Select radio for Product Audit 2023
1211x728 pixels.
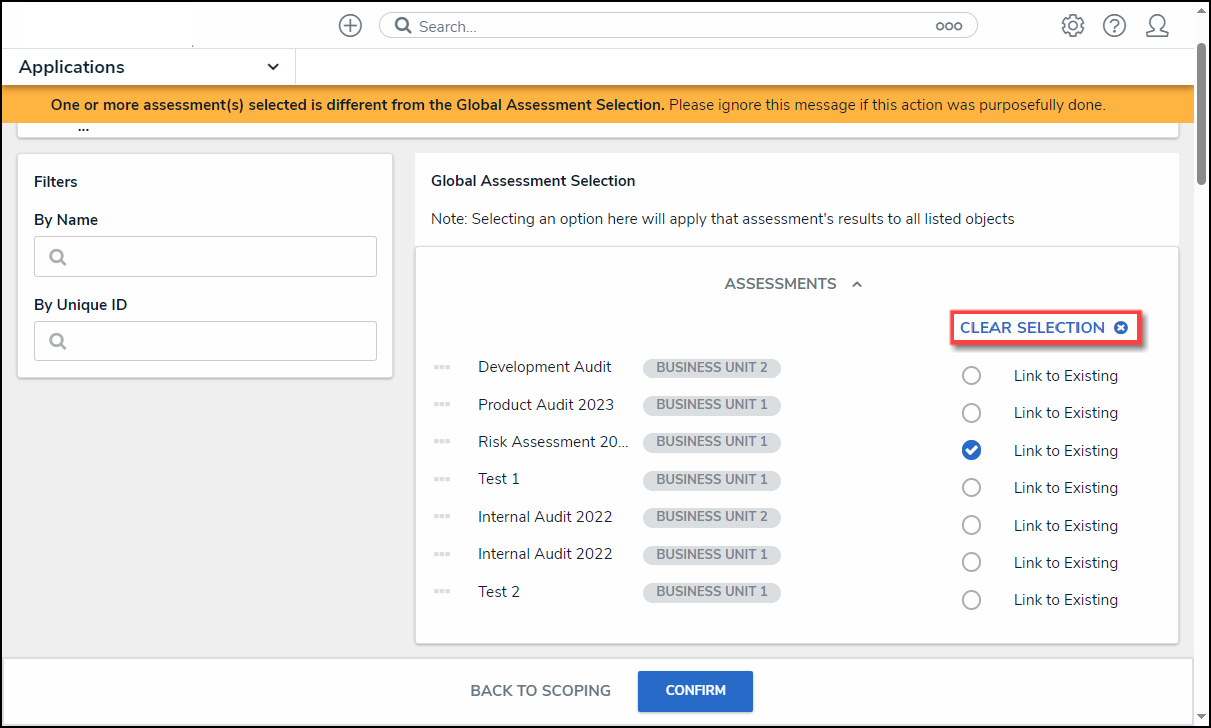pyautogui.click(x=971, y=413)
